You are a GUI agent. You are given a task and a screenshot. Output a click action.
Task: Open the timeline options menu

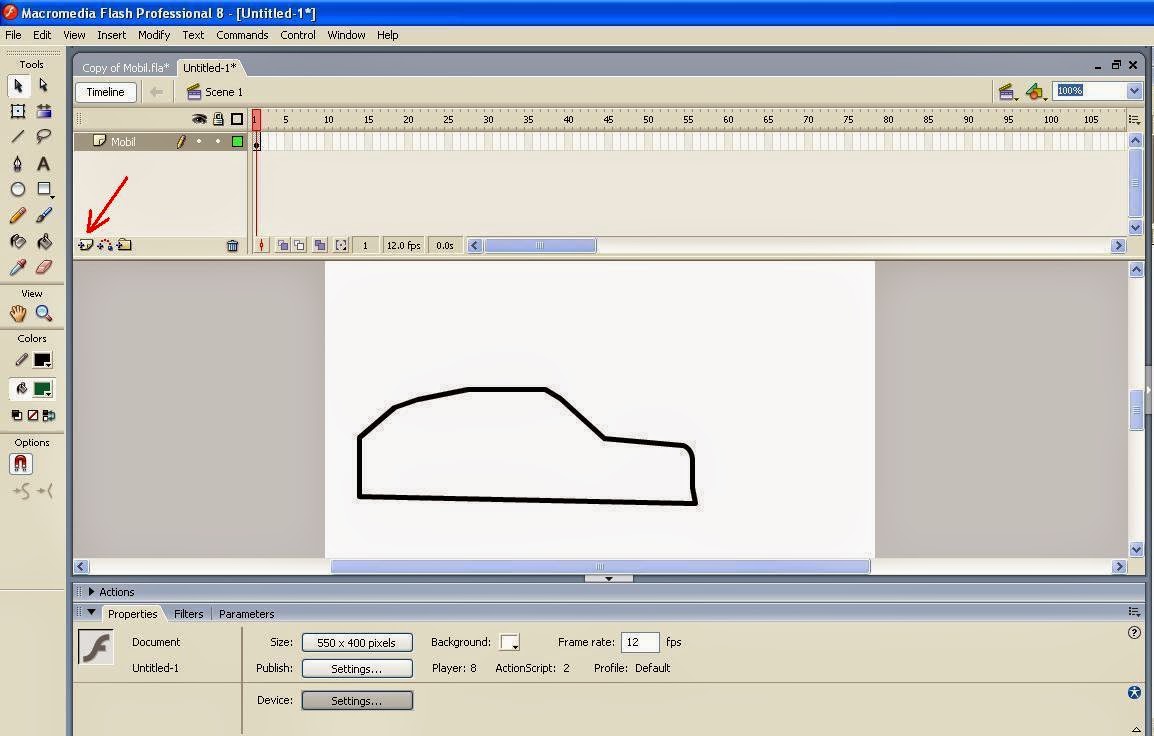(1134, 118)
